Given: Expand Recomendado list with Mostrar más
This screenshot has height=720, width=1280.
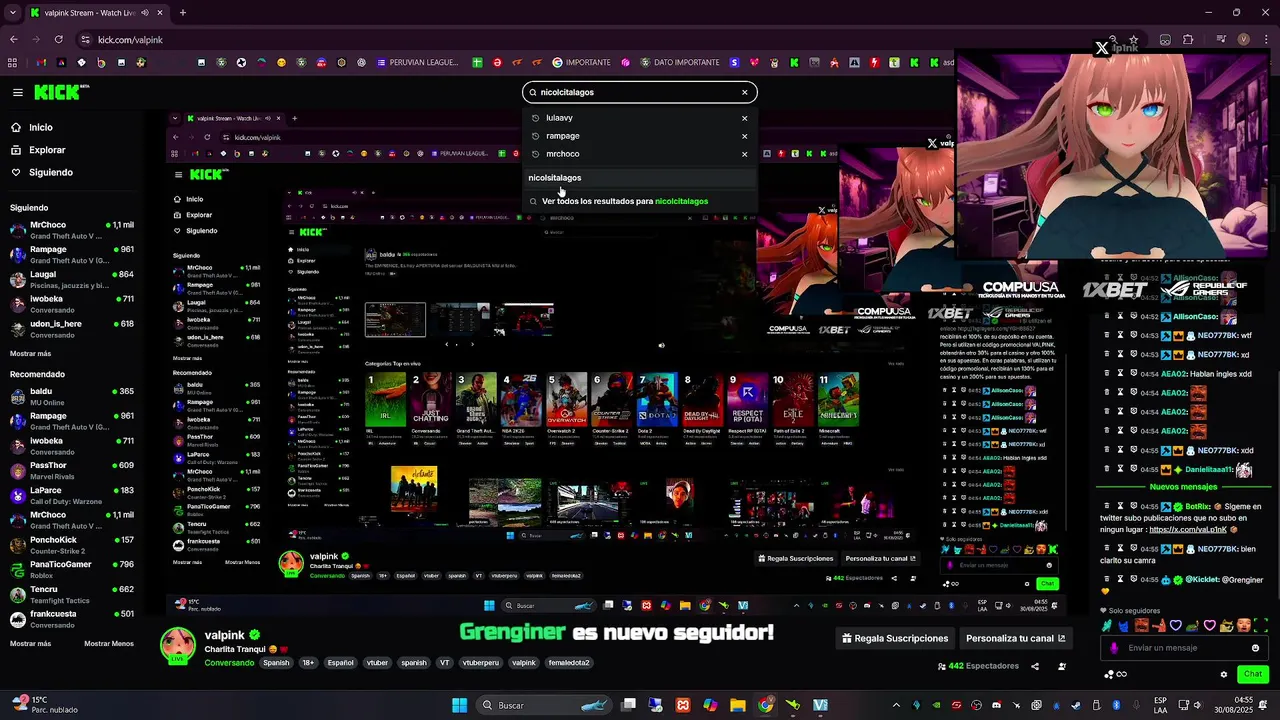Looking at the screenshot, I should pos(30,644).
